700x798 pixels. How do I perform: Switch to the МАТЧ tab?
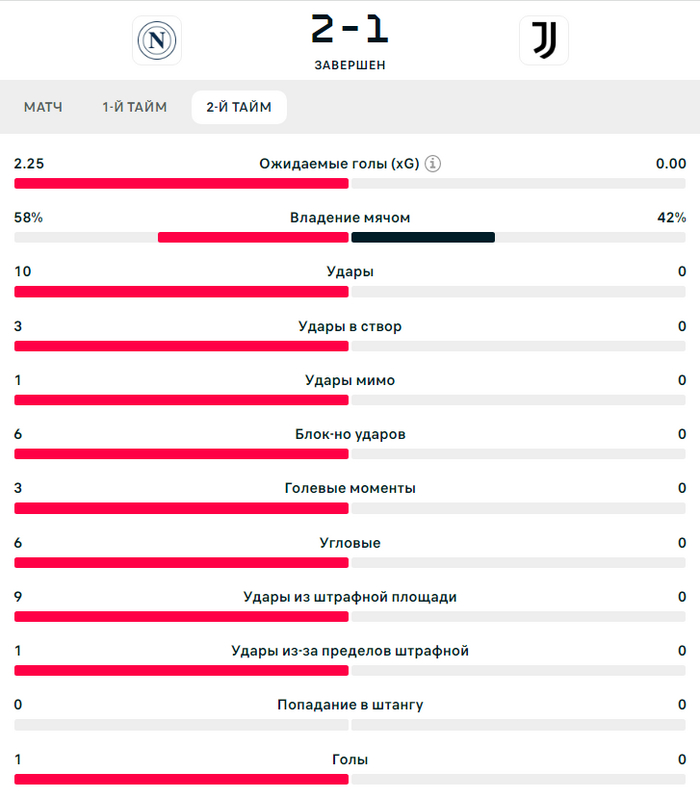(x=43, y=107)
